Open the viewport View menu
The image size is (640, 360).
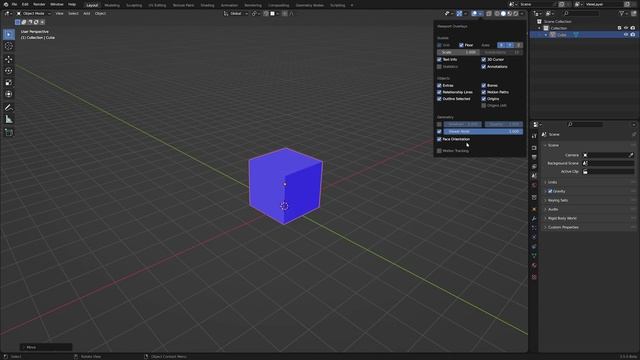[59, 13]
